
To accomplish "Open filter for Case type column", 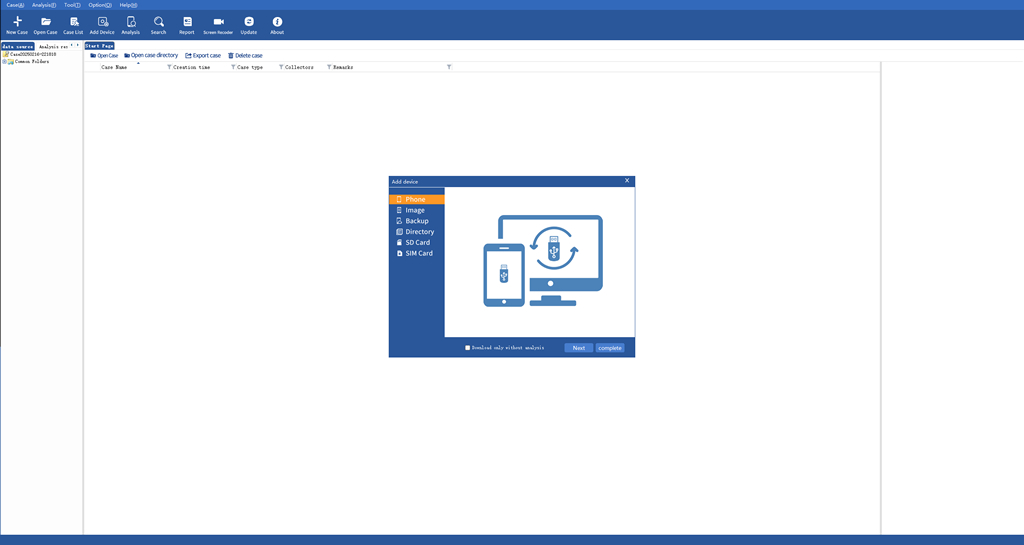I will [233, 67].
